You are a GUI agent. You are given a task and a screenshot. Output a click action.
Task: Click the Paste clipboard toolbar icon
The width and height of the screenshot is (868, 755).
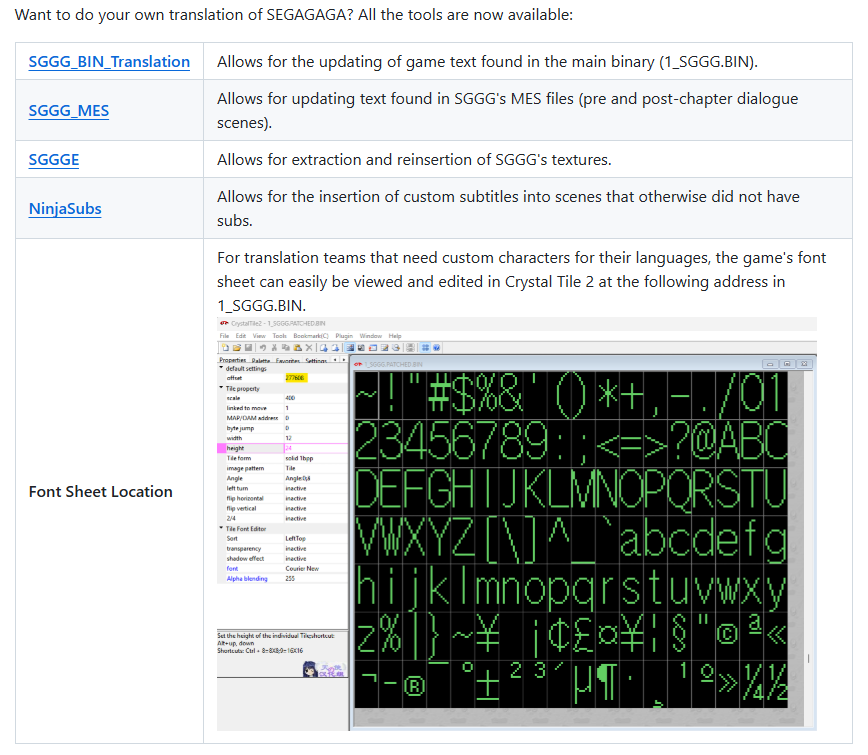[297, 348]
